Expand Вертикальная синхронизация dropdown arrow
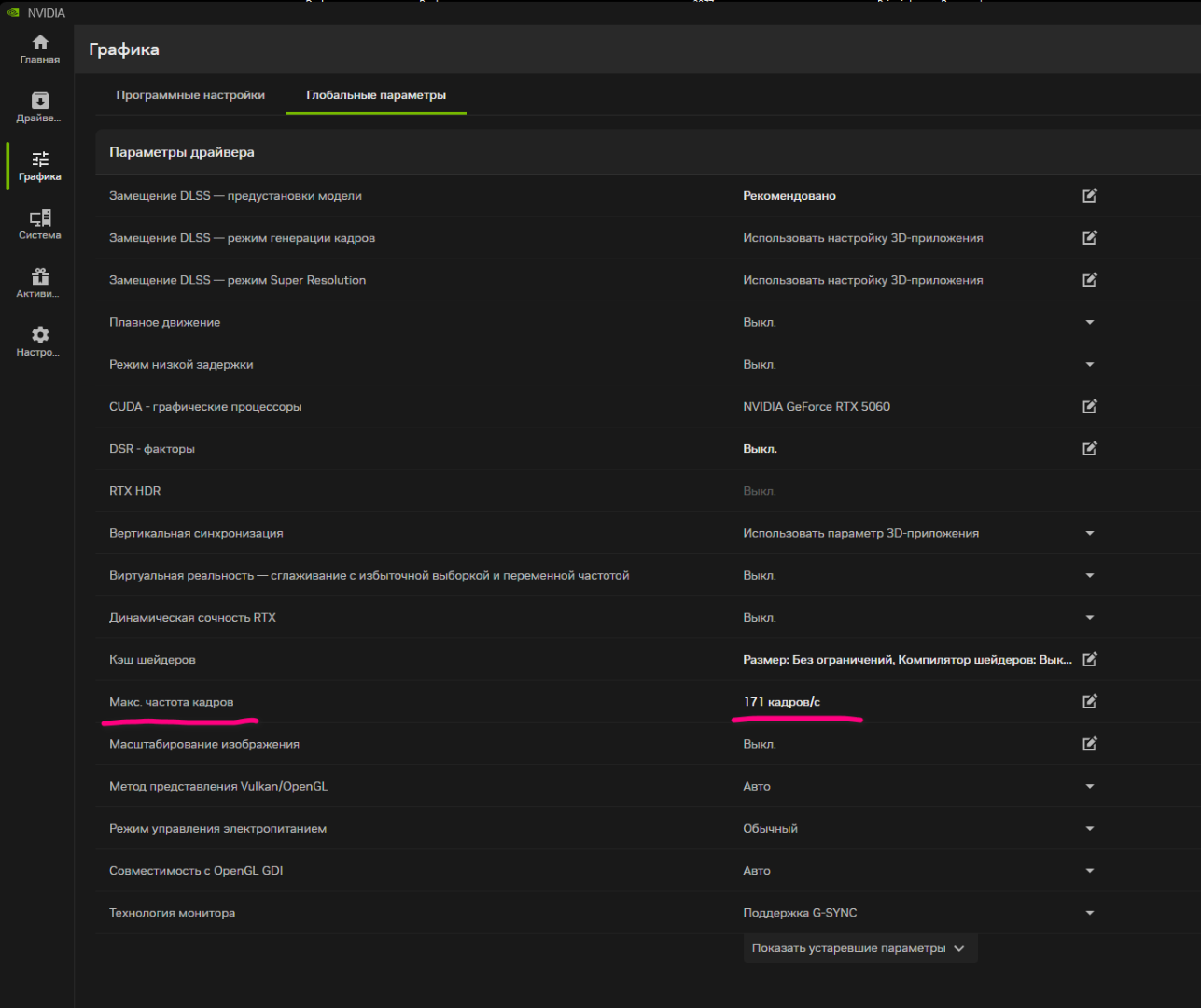Image resolution: width=1201 pixels, height=1008 pixels. 1089,534
